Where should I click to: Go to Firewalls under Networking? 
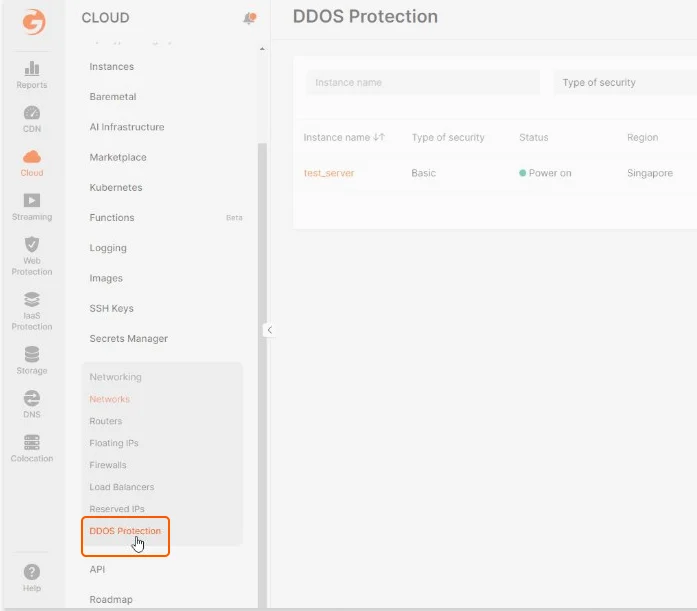(x=108, y=465)
